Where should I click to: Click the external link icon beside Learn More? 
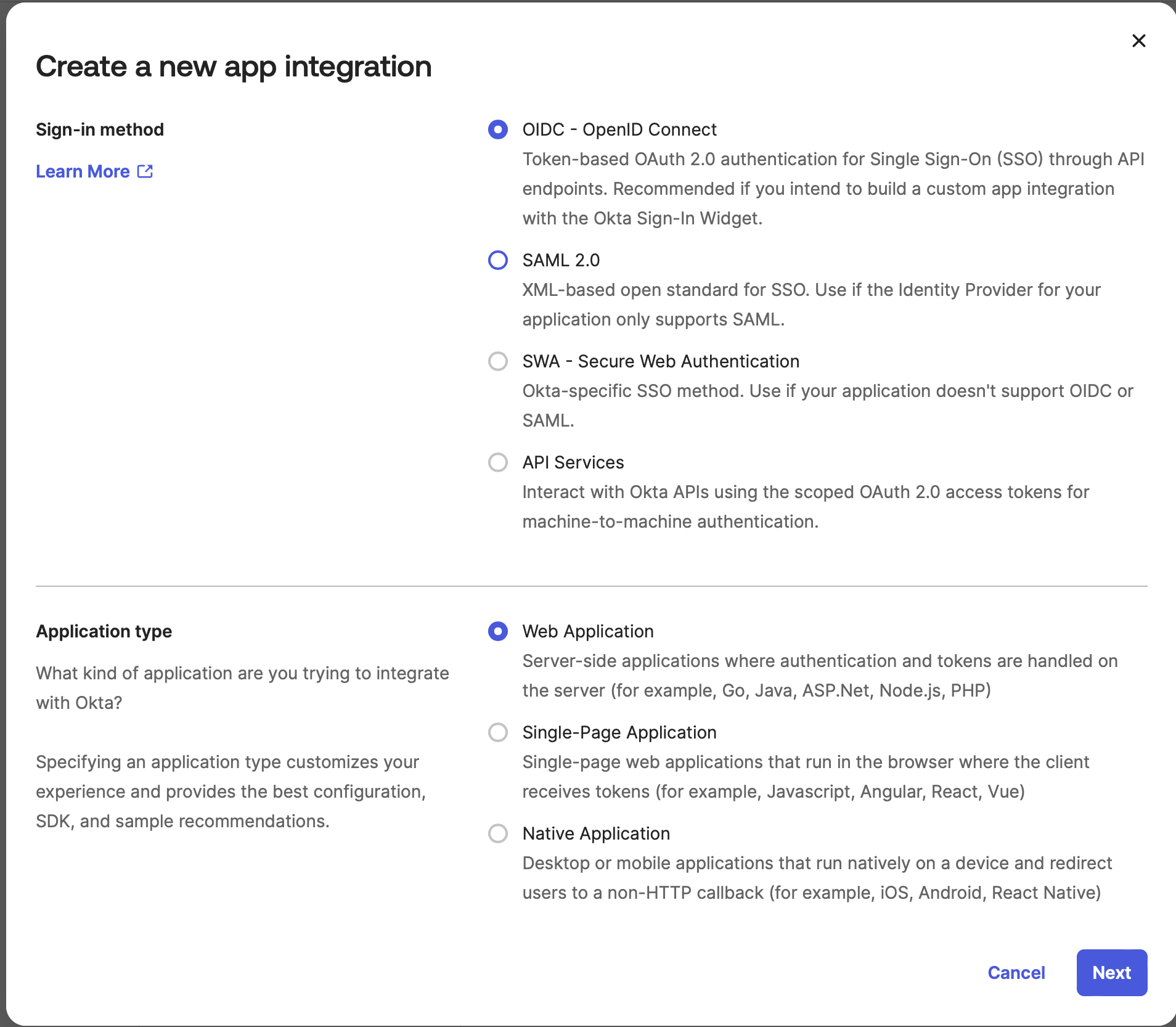(144, 171)
